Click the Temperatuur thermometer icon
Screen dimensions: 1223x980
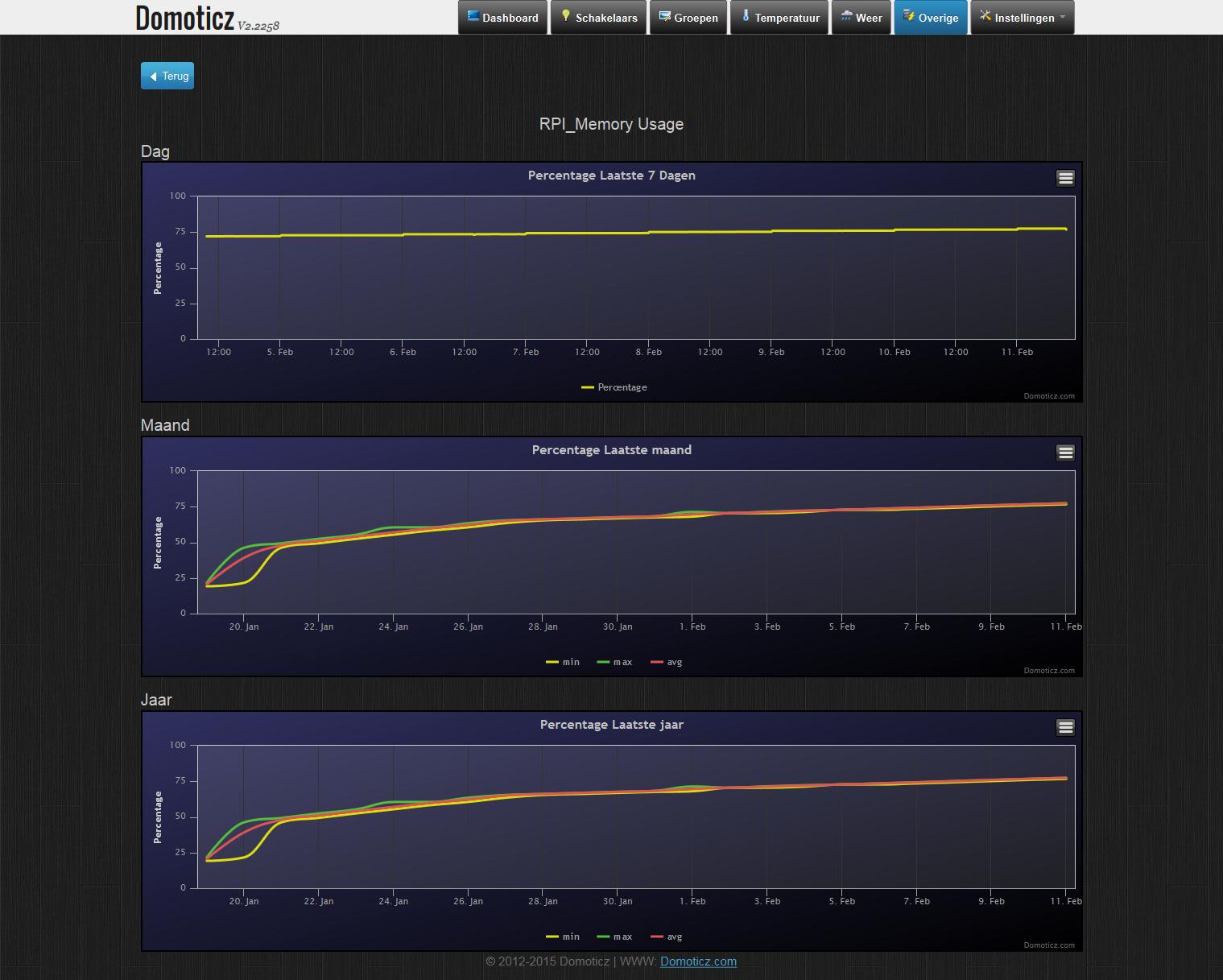[x=746, y=16]
